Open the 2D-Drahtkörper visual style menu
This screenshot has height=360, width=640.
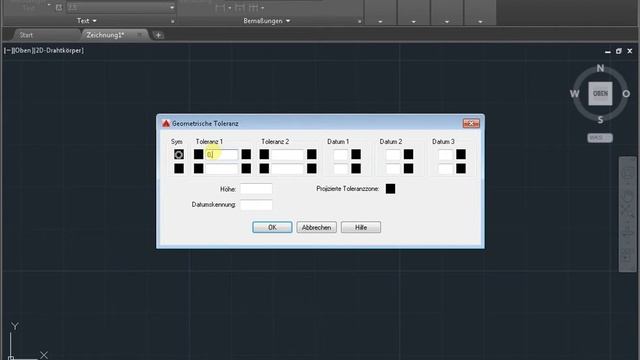point(59,50)
